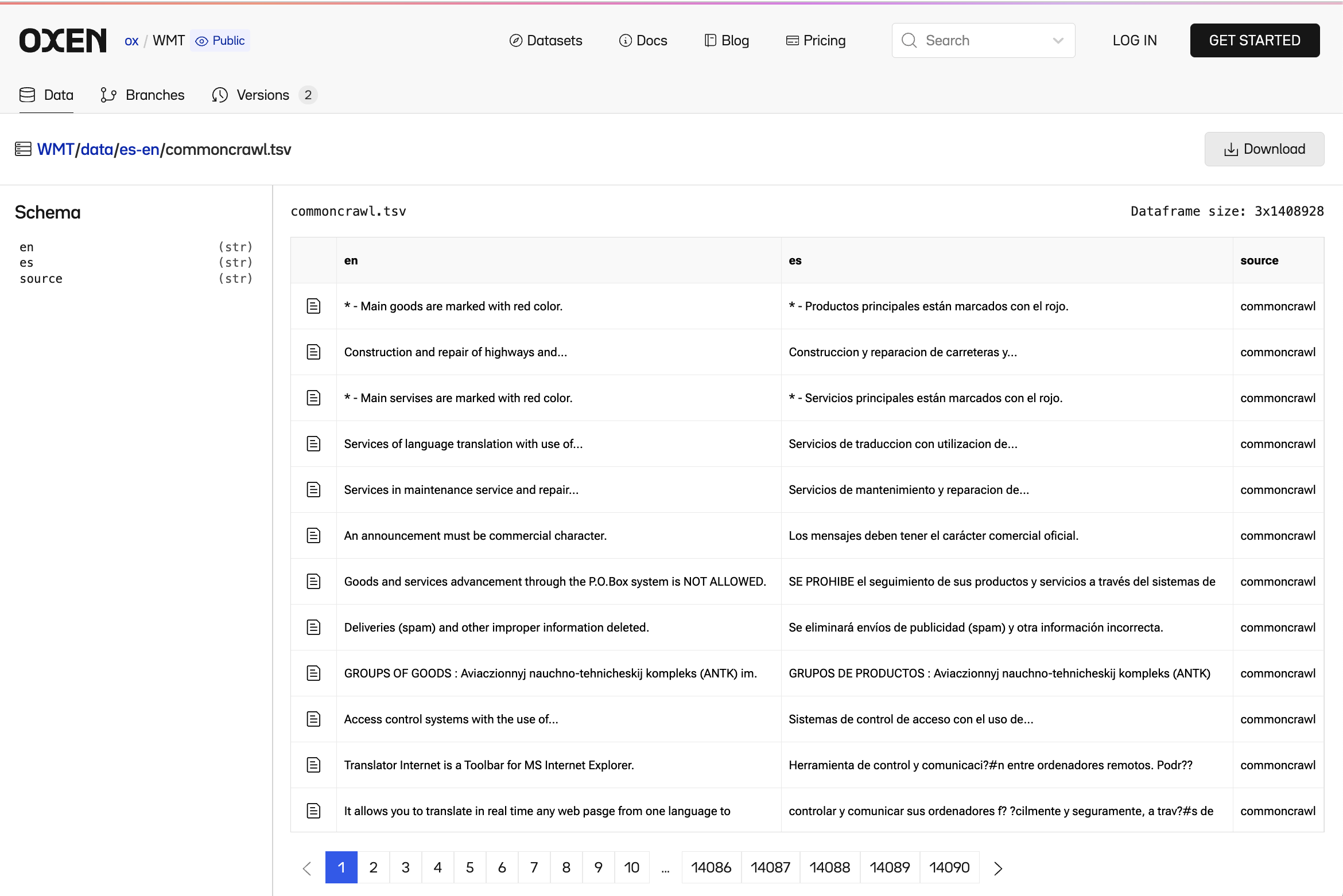Jump to page 14090

(949, 867)
